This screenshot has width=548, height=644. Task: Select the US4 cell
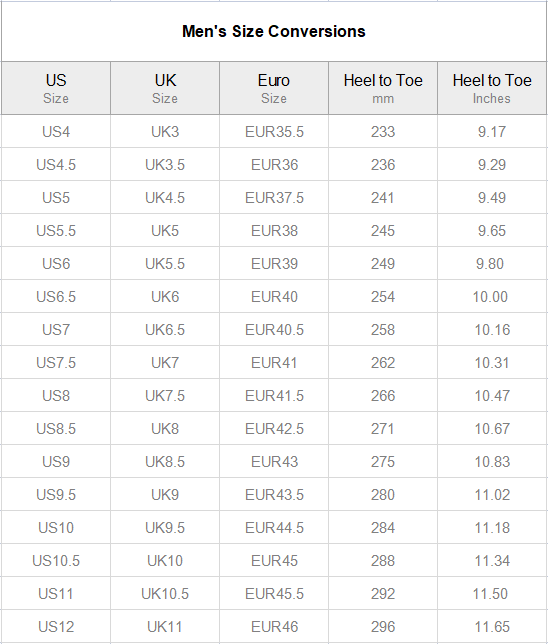coord(56,132)
